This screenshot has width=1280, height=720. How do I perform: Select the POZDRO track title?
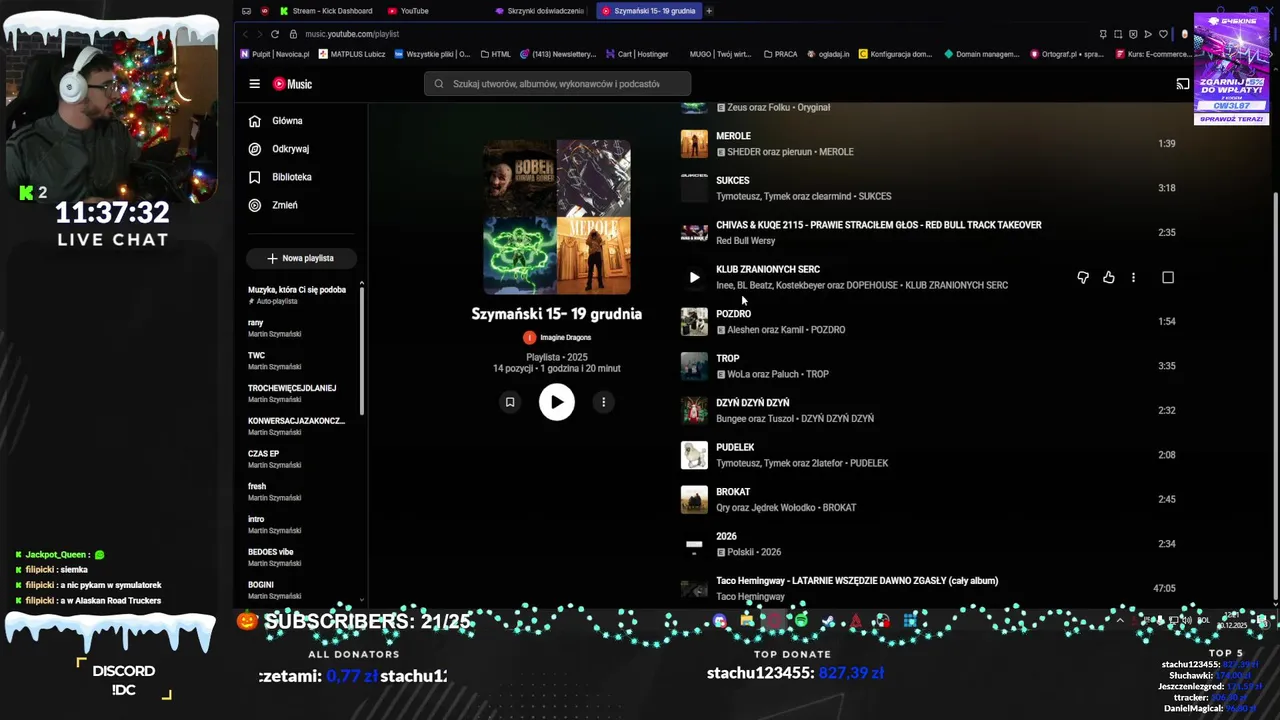click(x=733, y=314)
